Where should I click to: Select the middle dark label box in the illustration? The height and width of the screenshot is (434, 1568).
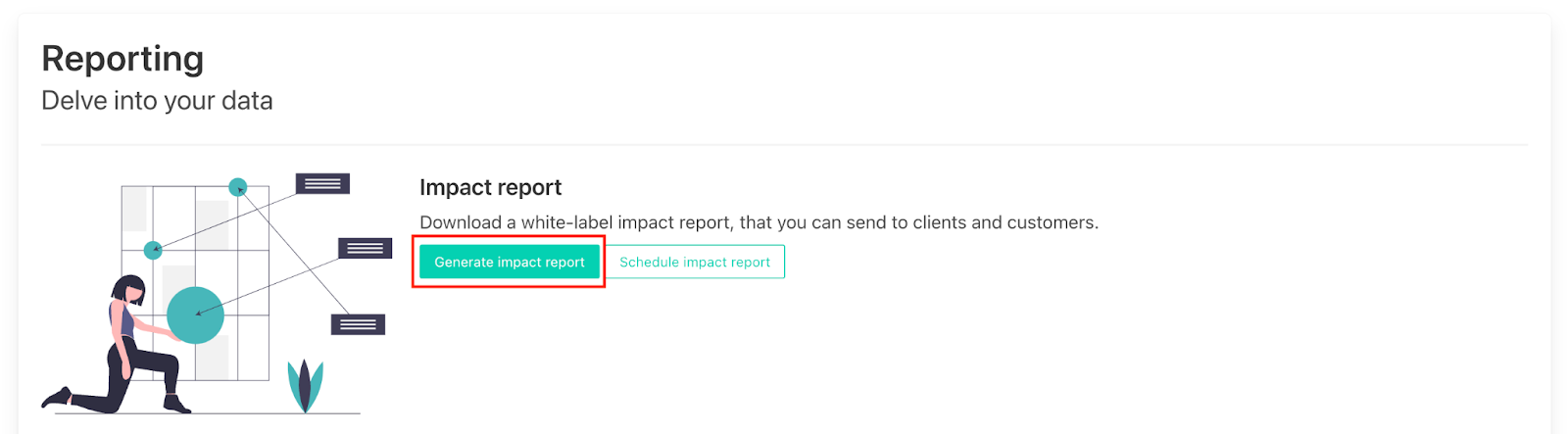[x=365, y=248]
